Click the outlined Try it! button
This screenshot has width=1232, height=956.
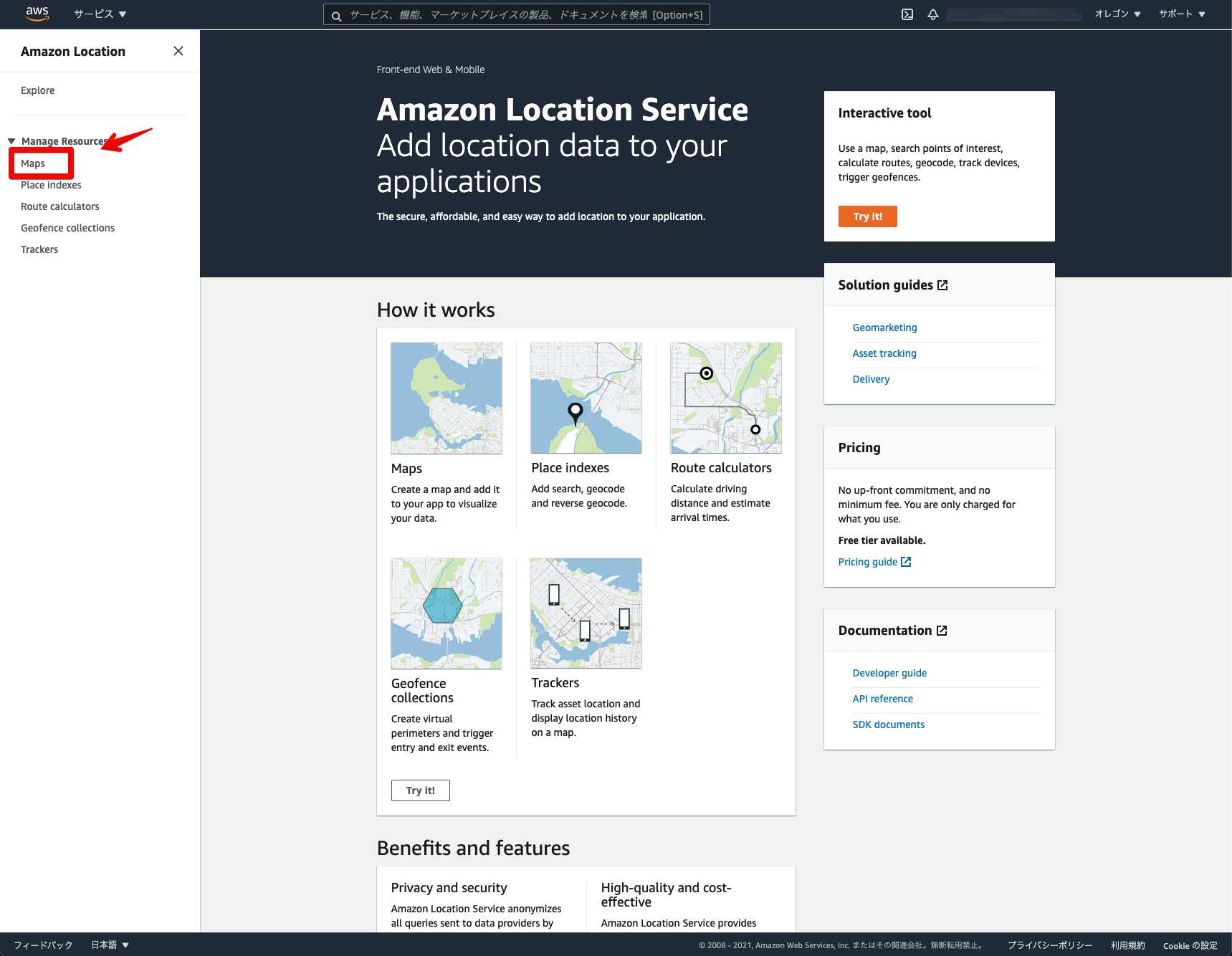coord(421,790)
